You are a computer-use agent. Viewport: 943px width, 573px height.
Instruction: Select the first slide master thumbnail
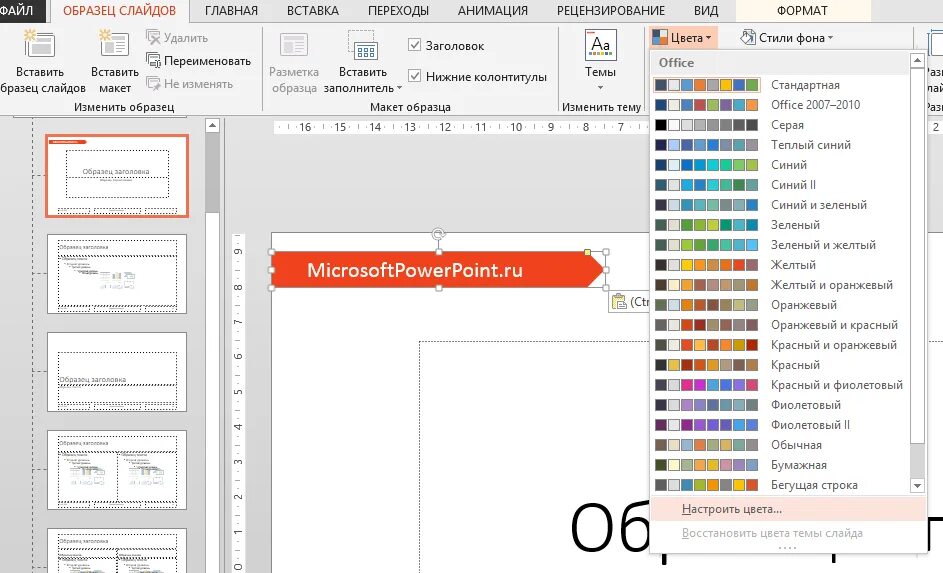tap(117, 176)
